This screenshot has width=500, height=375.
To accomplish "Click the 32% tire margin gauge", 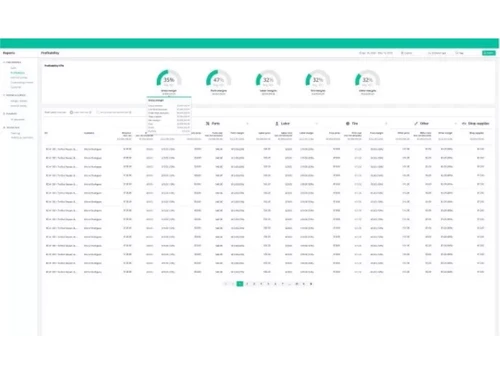I will [x=318, y=79].
